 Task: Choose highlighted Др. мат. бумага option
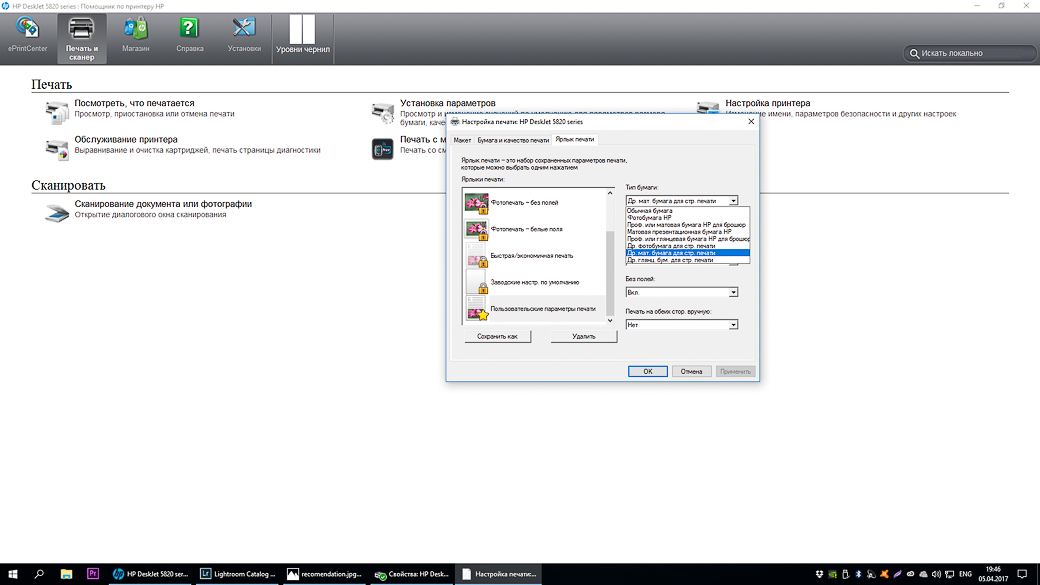click(x=688, y=253)
